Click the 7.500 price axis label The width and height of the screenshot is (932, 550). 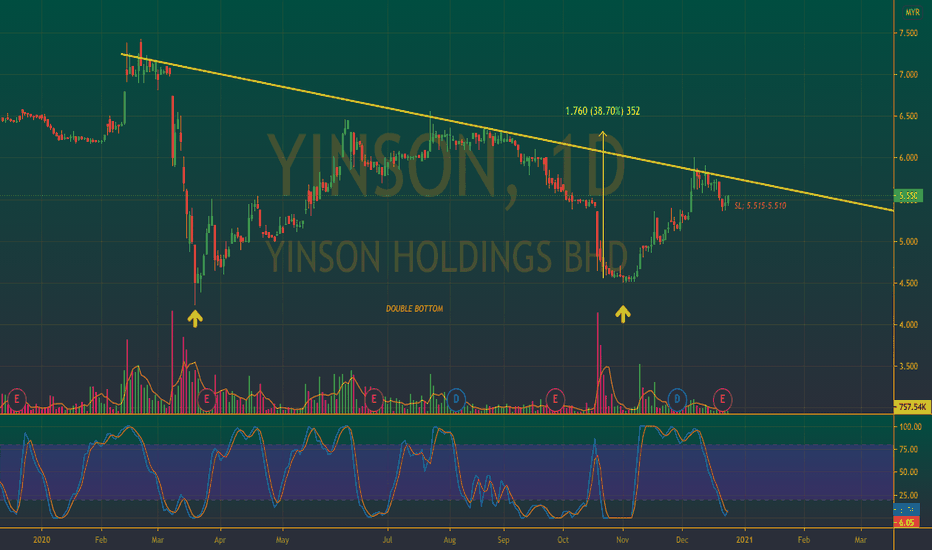[x=908, y=33]
